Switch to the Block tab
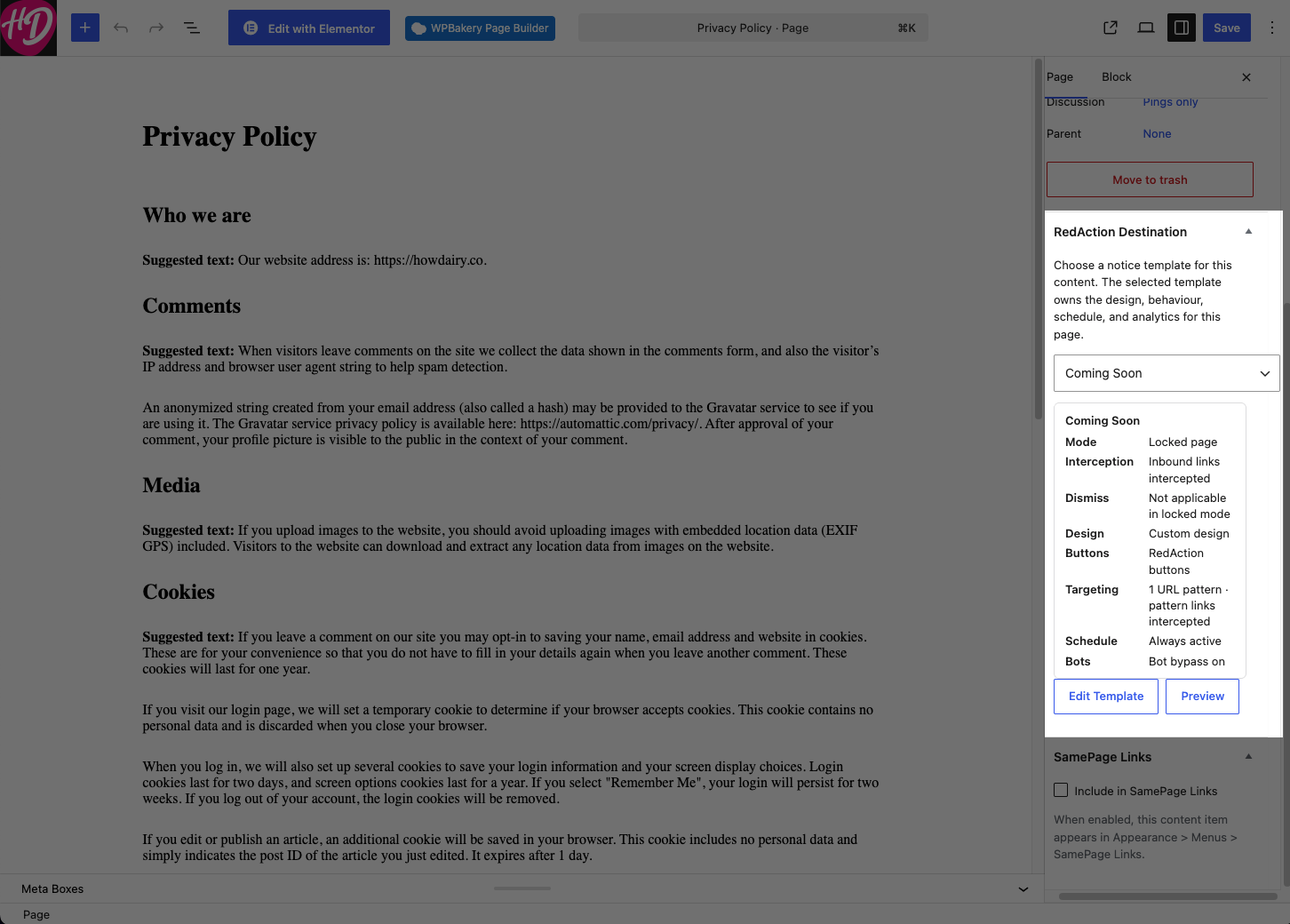Image resolution: width=1290 pixels, height=924 pixels. [x=1117, y=77]
